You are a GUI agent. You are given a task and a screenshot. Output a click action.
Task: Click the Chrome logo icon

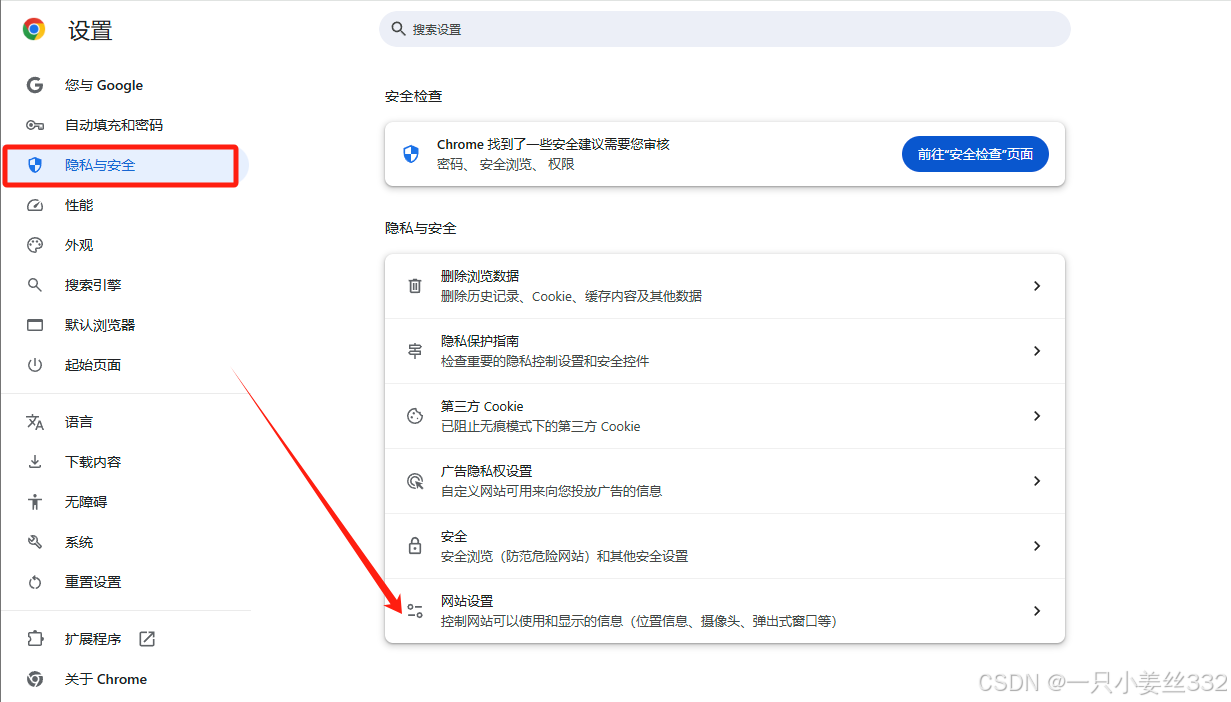[33, 29]
